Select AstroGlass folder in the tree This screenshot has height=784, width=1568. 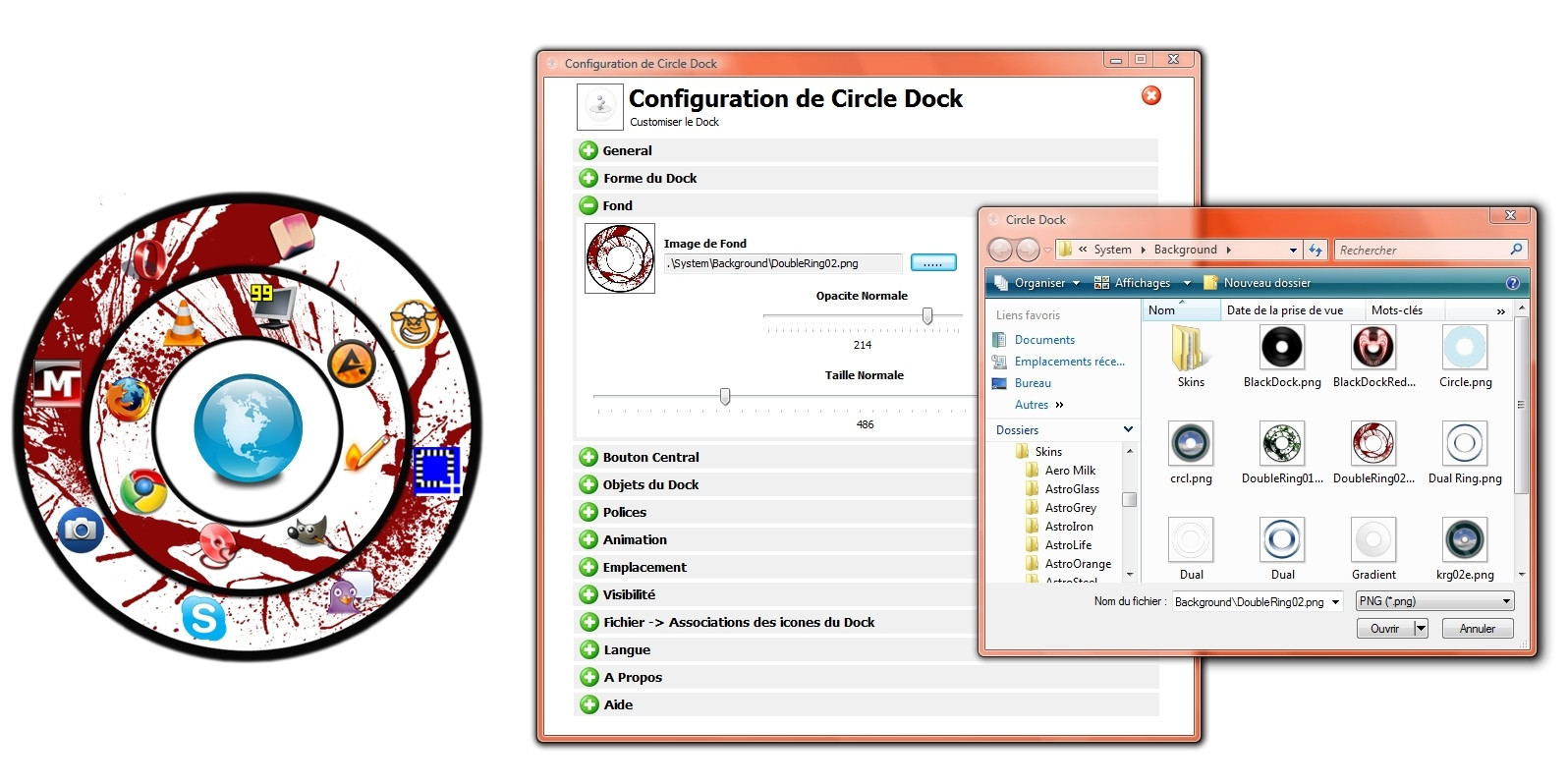(1071, 489)
